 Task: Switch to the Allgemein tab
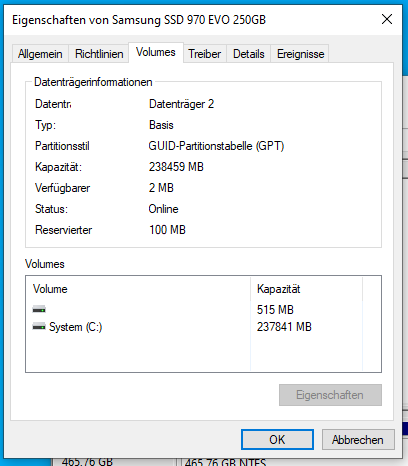click(40, 54)
